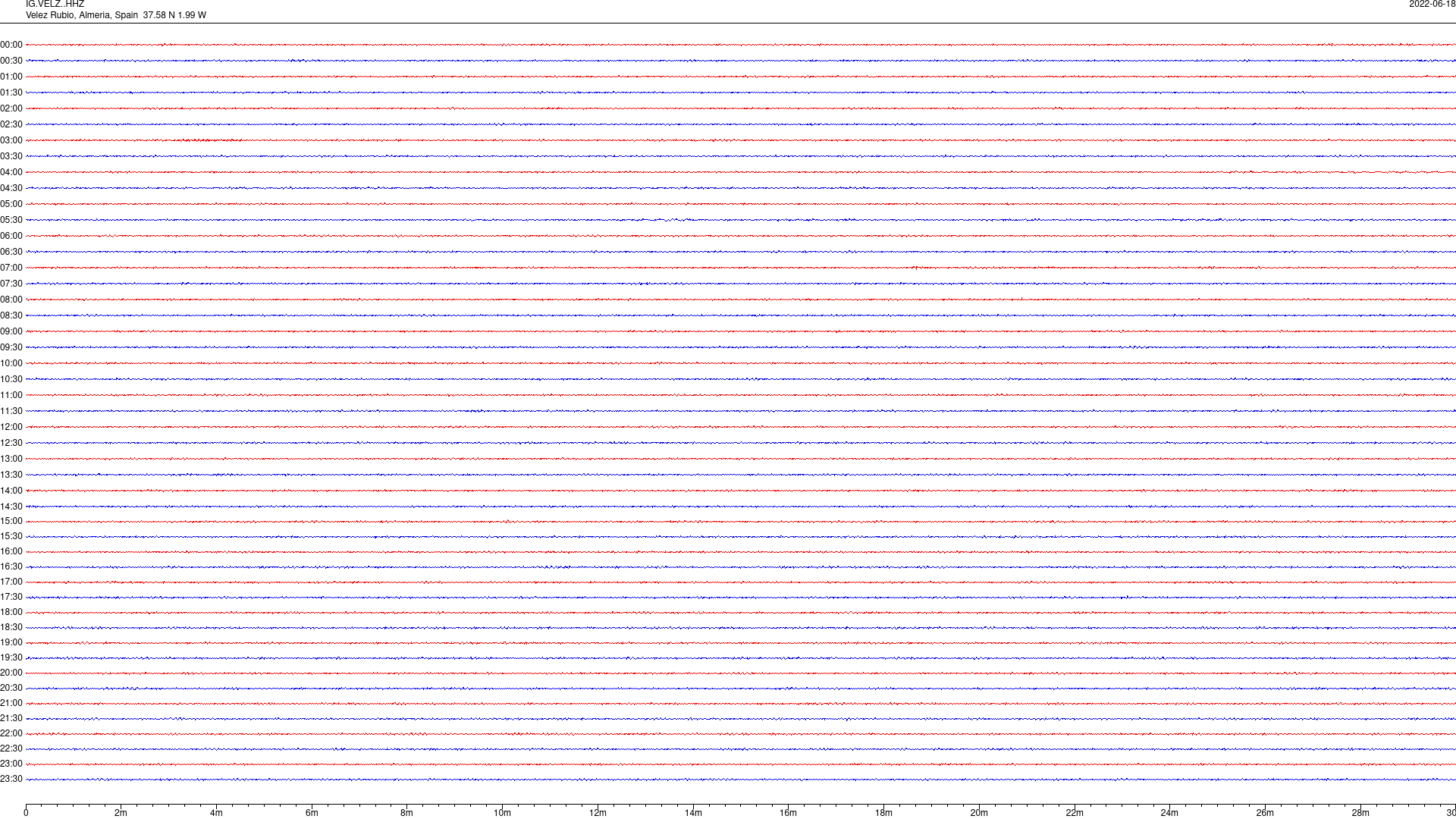Click the 08:30 row time label

pyautogui.click(x=11, y=315)
